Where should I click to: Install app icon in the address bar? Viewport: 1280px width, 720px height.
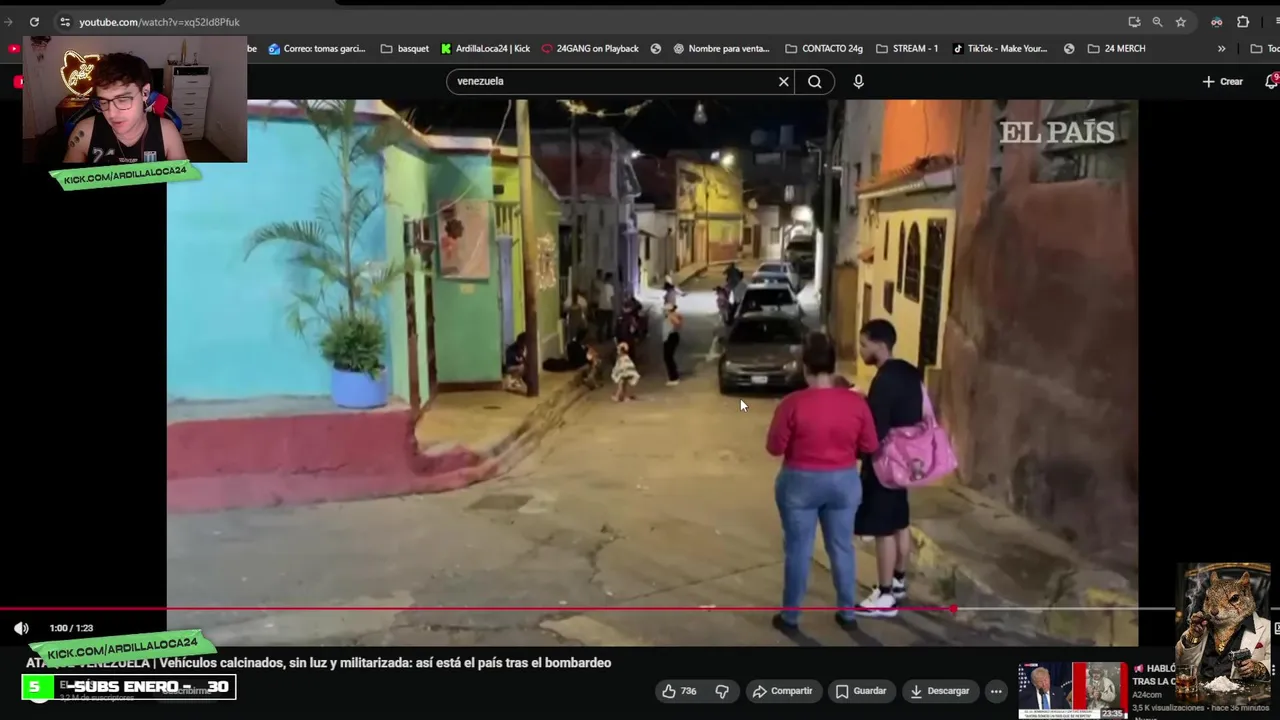pyautogui.click(x=1134, y=22)
